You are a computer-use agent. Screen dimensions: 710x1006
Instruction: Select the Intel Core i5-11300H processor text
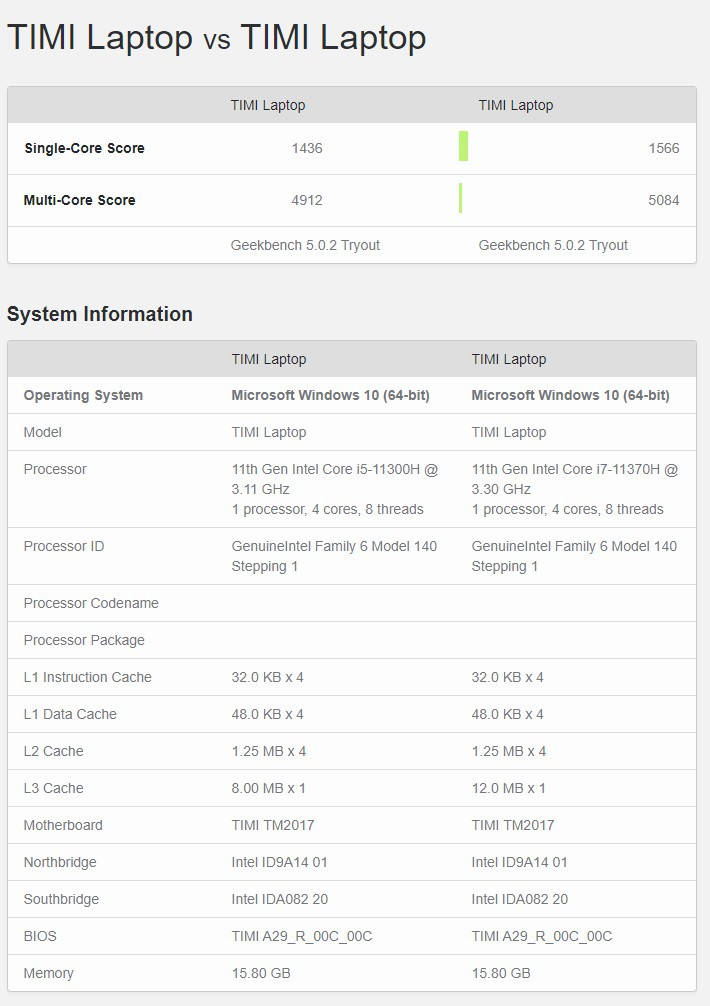(334, 489)
